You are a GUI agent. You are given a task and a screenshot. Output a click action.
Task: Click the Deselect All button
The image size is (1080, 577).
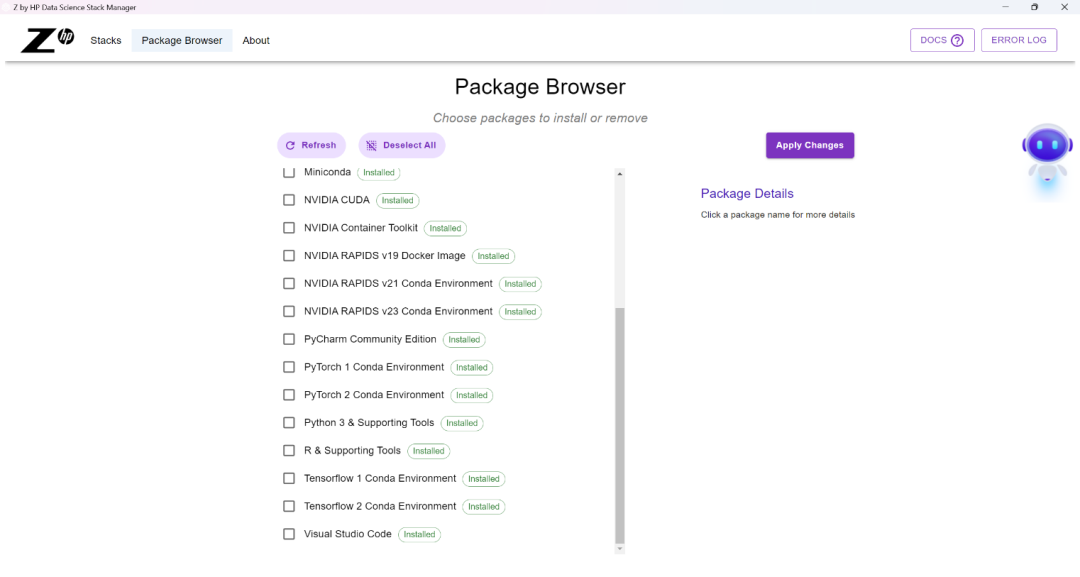tap(402, 145)
